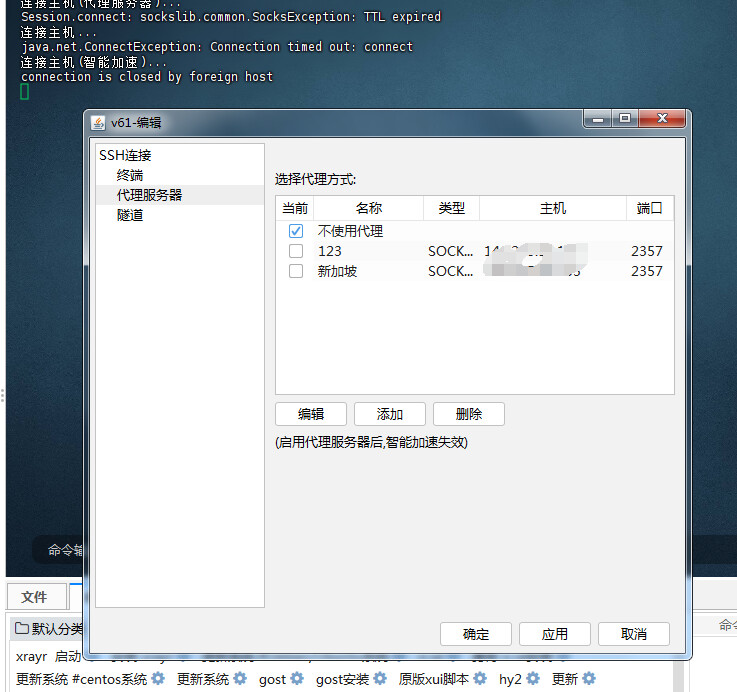Click the 应用 button
737x692 pixels.
click(x=555, y=634)
